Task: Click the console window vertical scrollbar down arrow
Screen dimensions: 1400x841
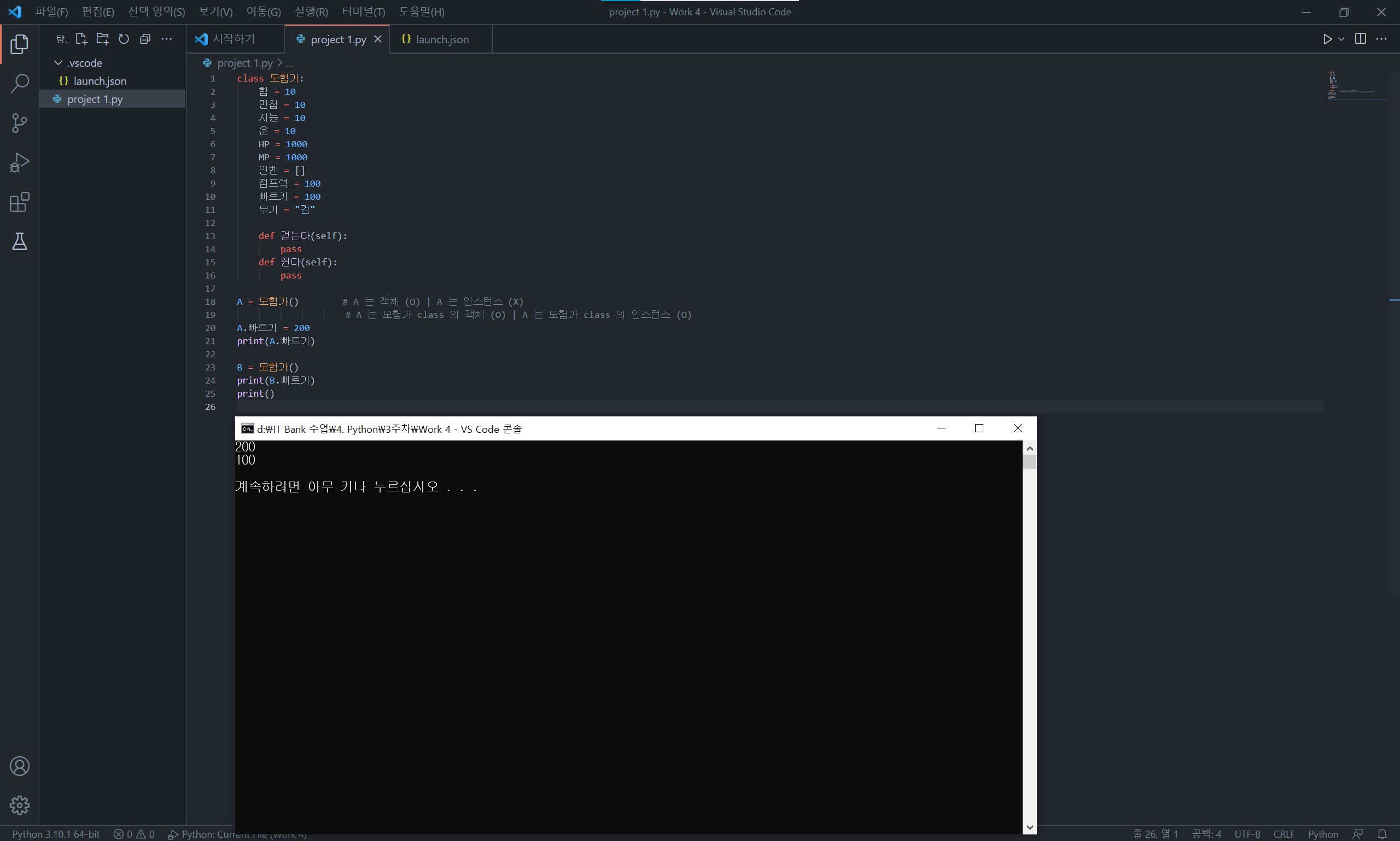Action: (1030, 827)
